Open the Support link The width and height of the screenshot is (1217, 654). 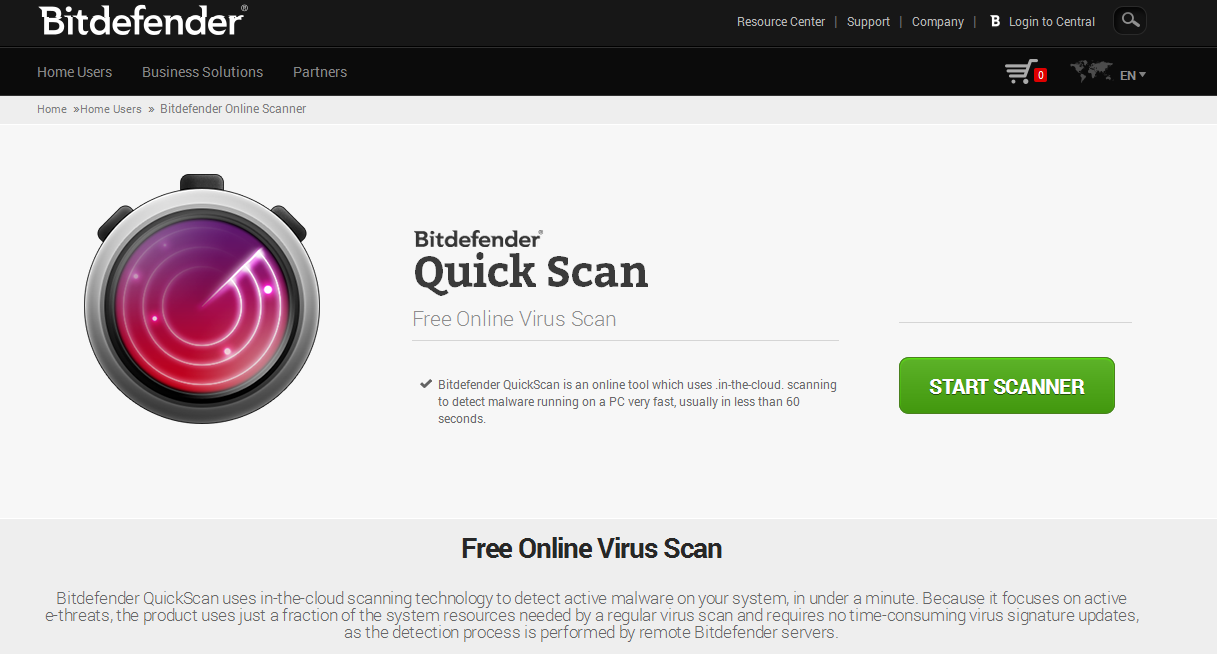click(868, 21)
